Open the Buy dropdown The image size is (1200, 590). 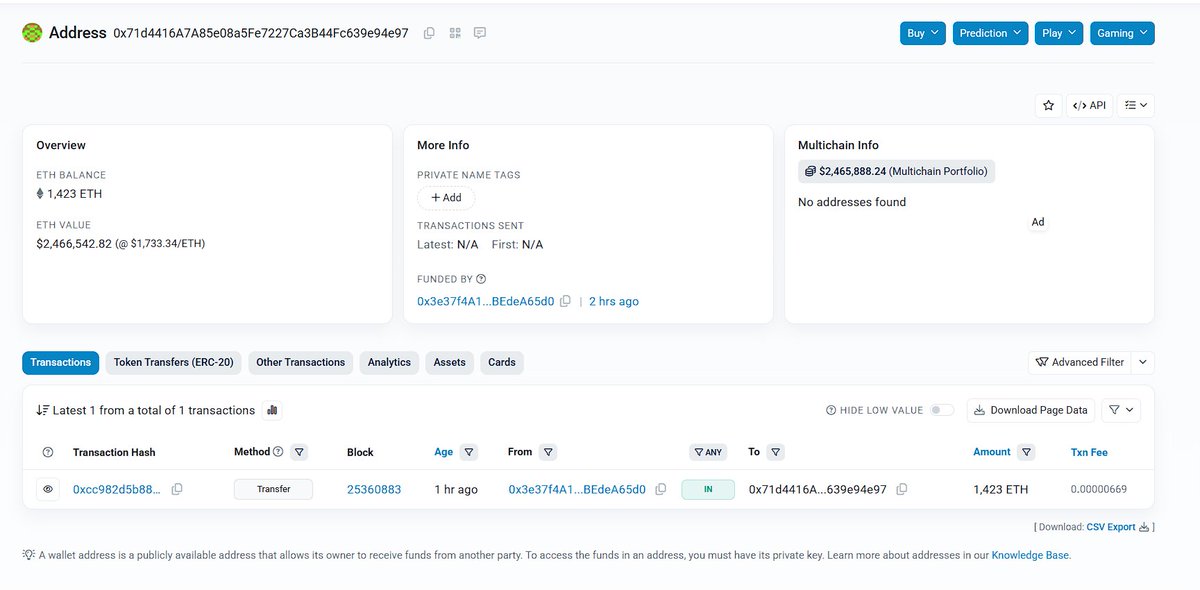click(922, 33)
